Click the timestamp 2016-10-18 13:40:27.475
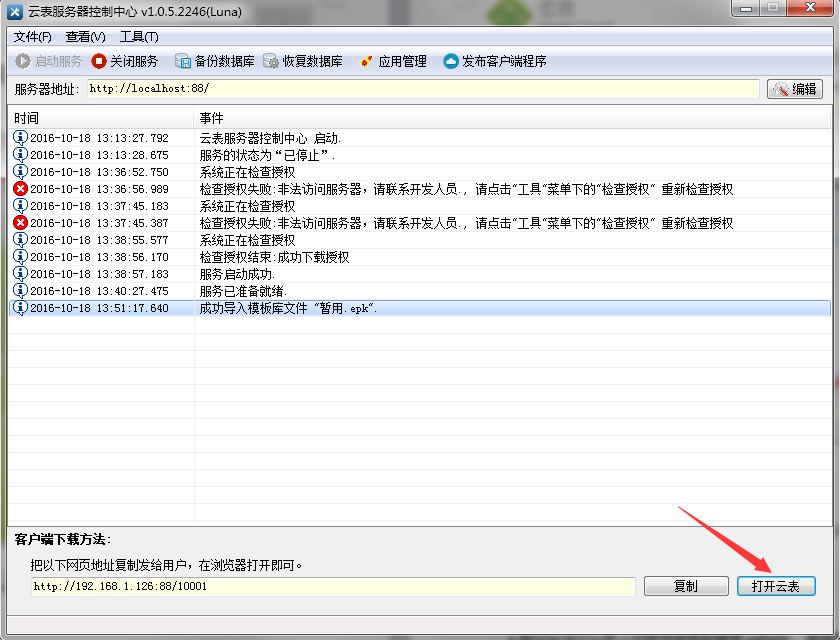This screenshot has height=640, width=840. [99, 291]
